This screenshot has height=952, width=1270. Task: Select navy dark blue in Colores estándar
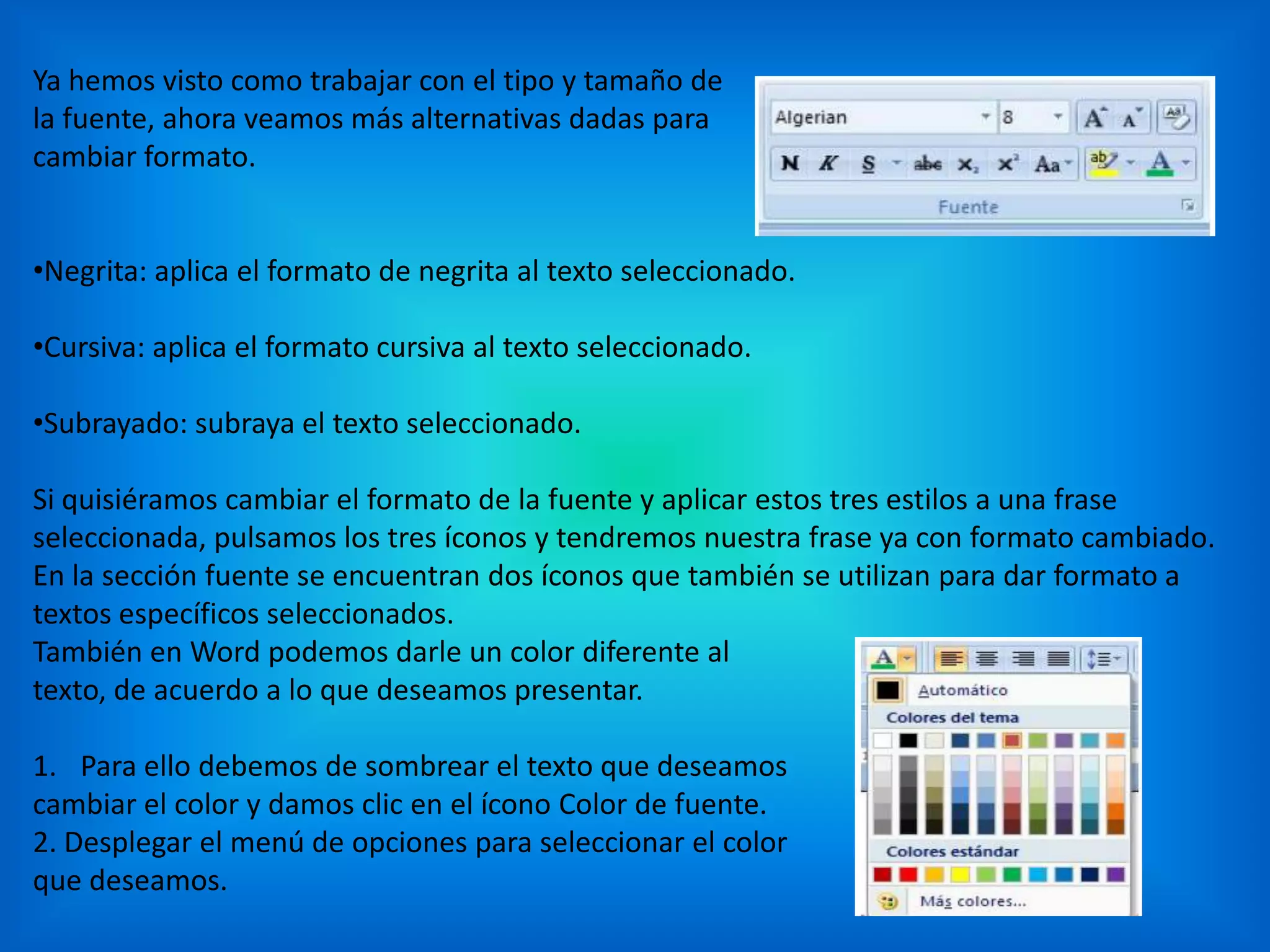pyautogui.click(x=1090, y=875)
